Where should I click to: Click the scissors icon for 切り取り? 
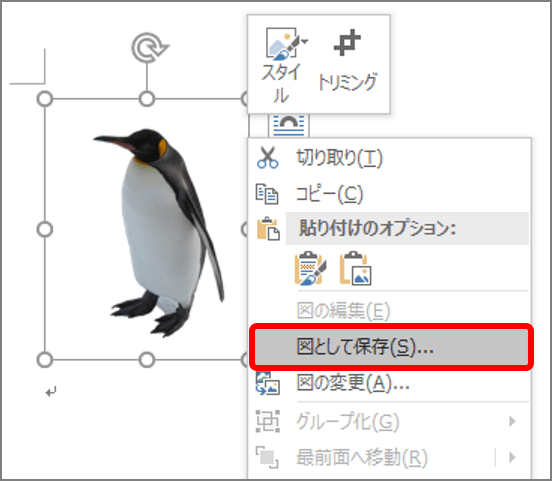click(x=268, y=157)
